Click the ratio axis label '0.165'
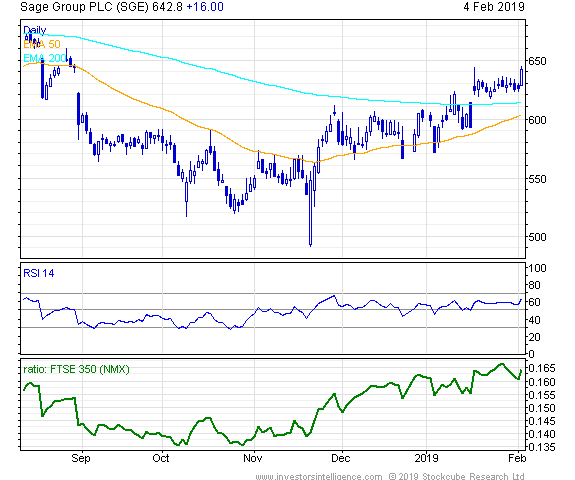This screenshot has height=480, width=575. click(542, 368)
